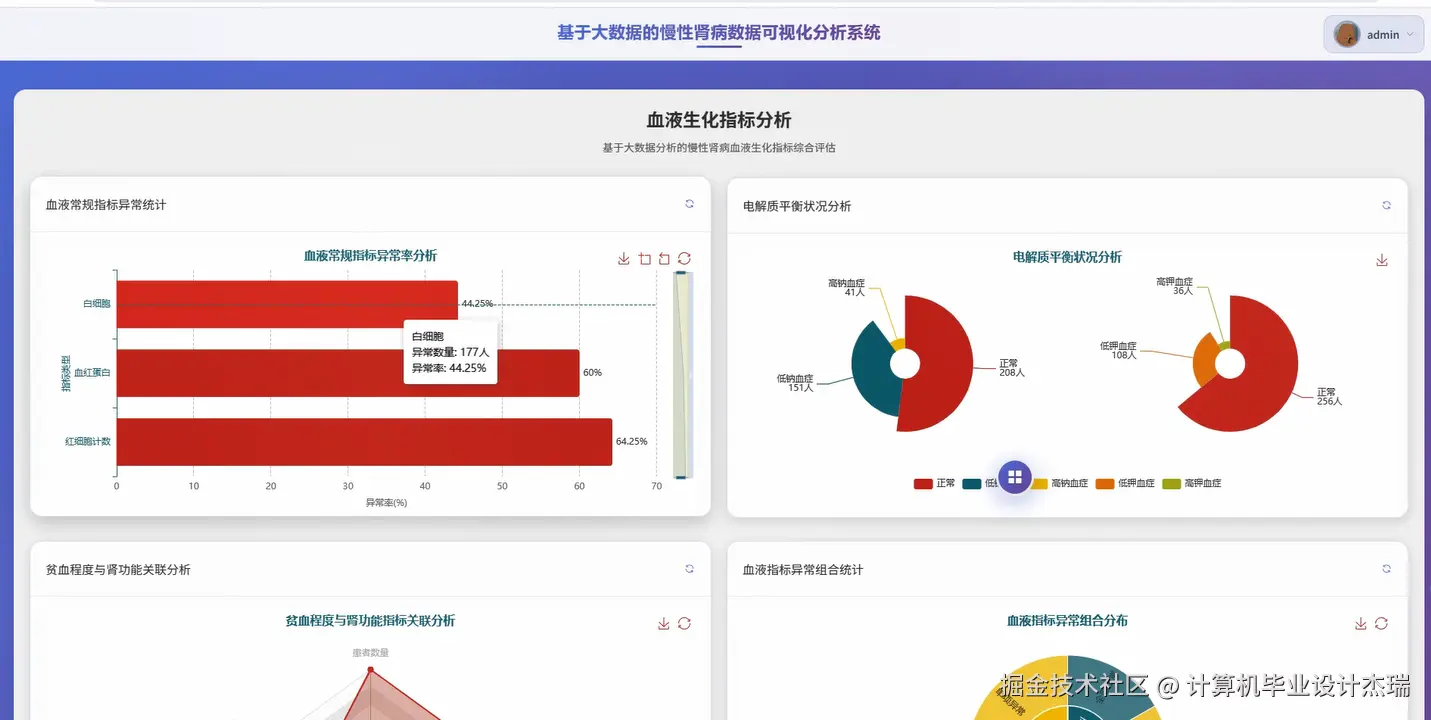Viewport: 1431px width, 720px height.
Task: Click the 患者数量 radar axis label
Action: click(x=370, y=653)
